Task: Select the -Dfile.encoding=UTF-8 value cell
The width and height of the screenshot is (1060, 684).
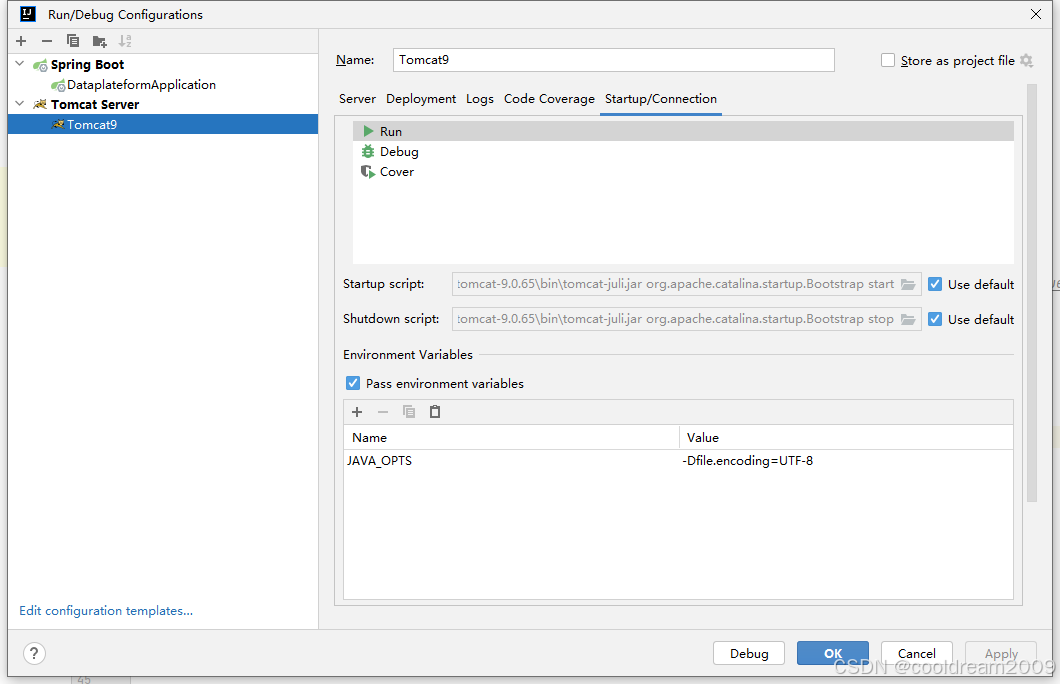Action: tap(846, 461)
